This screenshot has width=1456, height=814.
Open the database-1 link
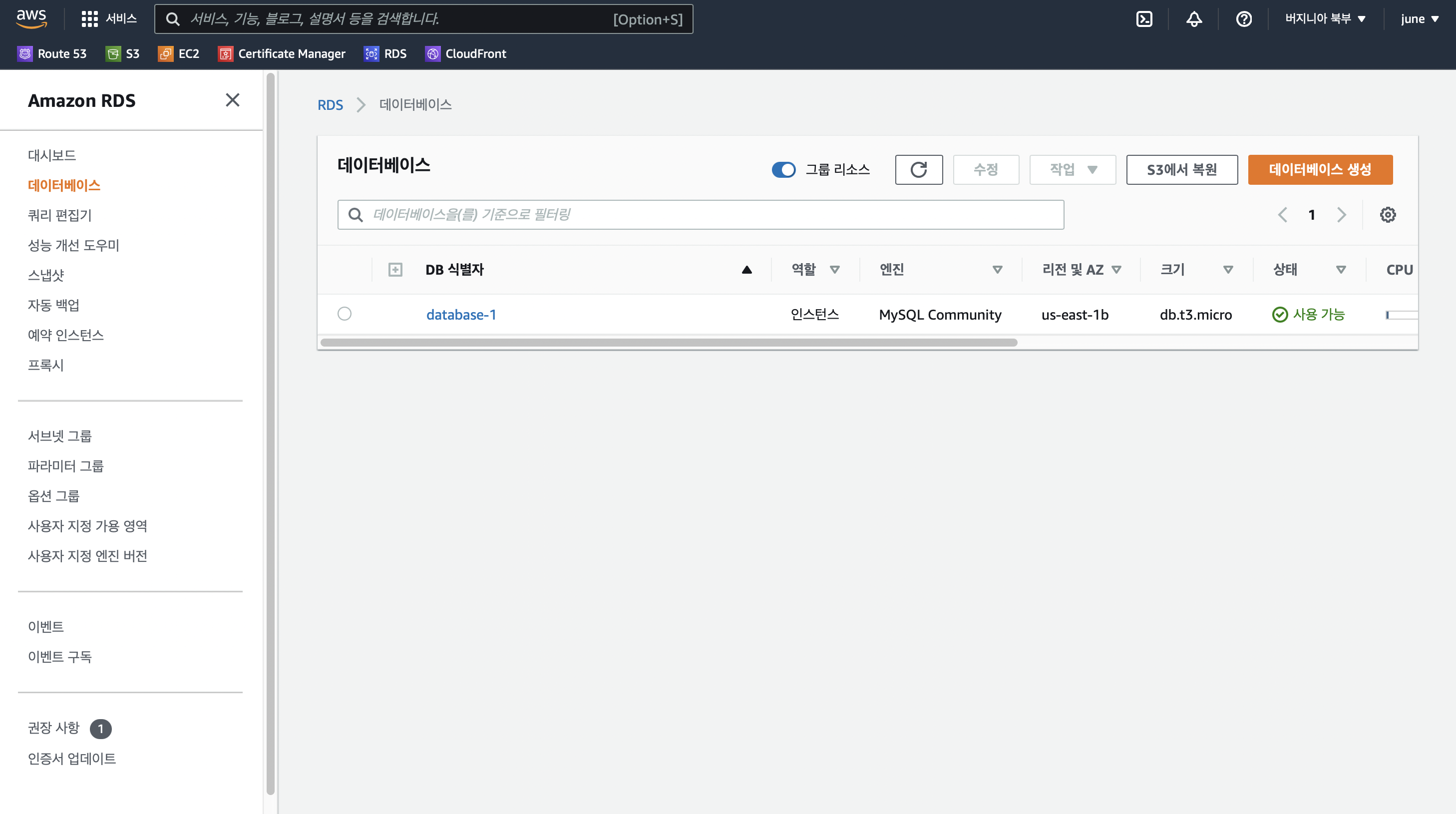461,314
